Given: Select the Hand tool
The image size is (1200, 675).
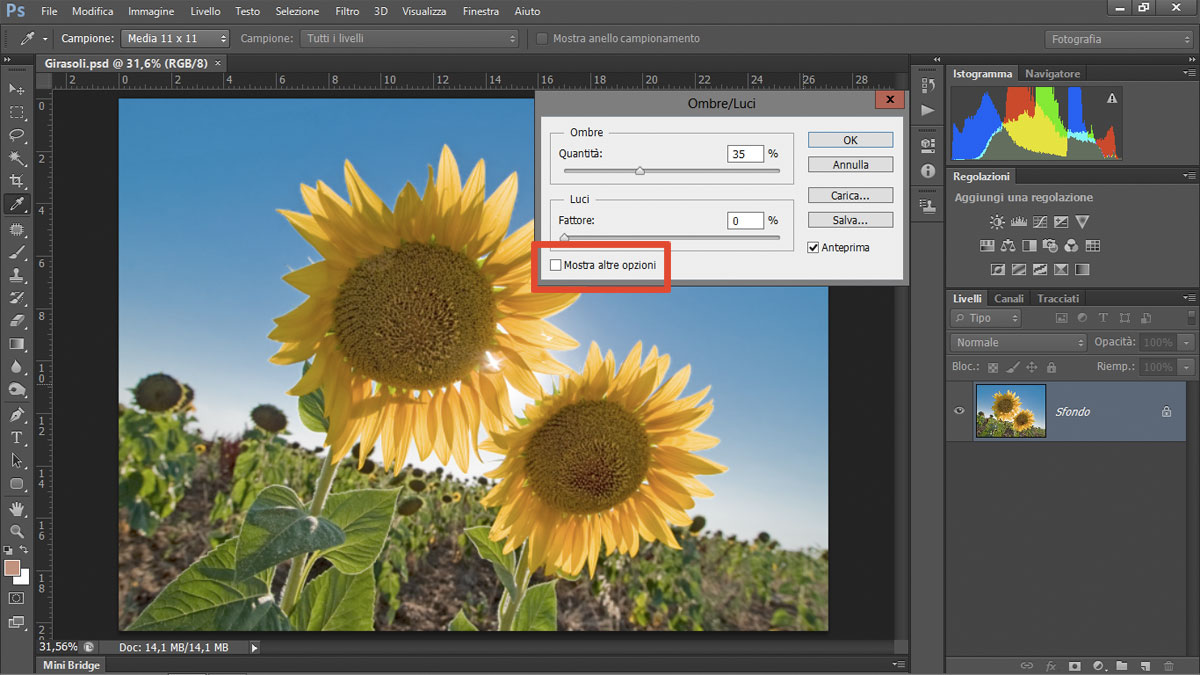Looking at the screenshot, I should [17, 509].
